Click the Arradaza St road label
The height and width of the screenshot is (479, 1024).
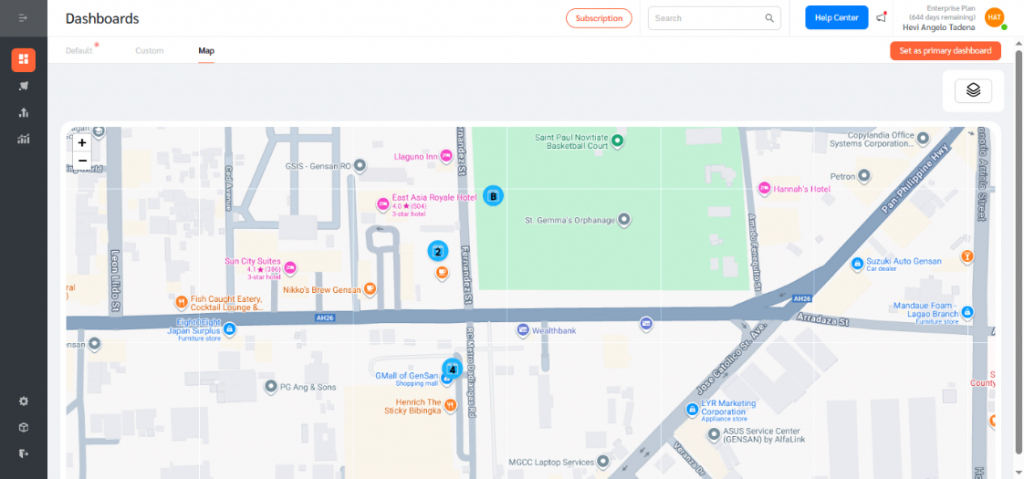(822, 320)
